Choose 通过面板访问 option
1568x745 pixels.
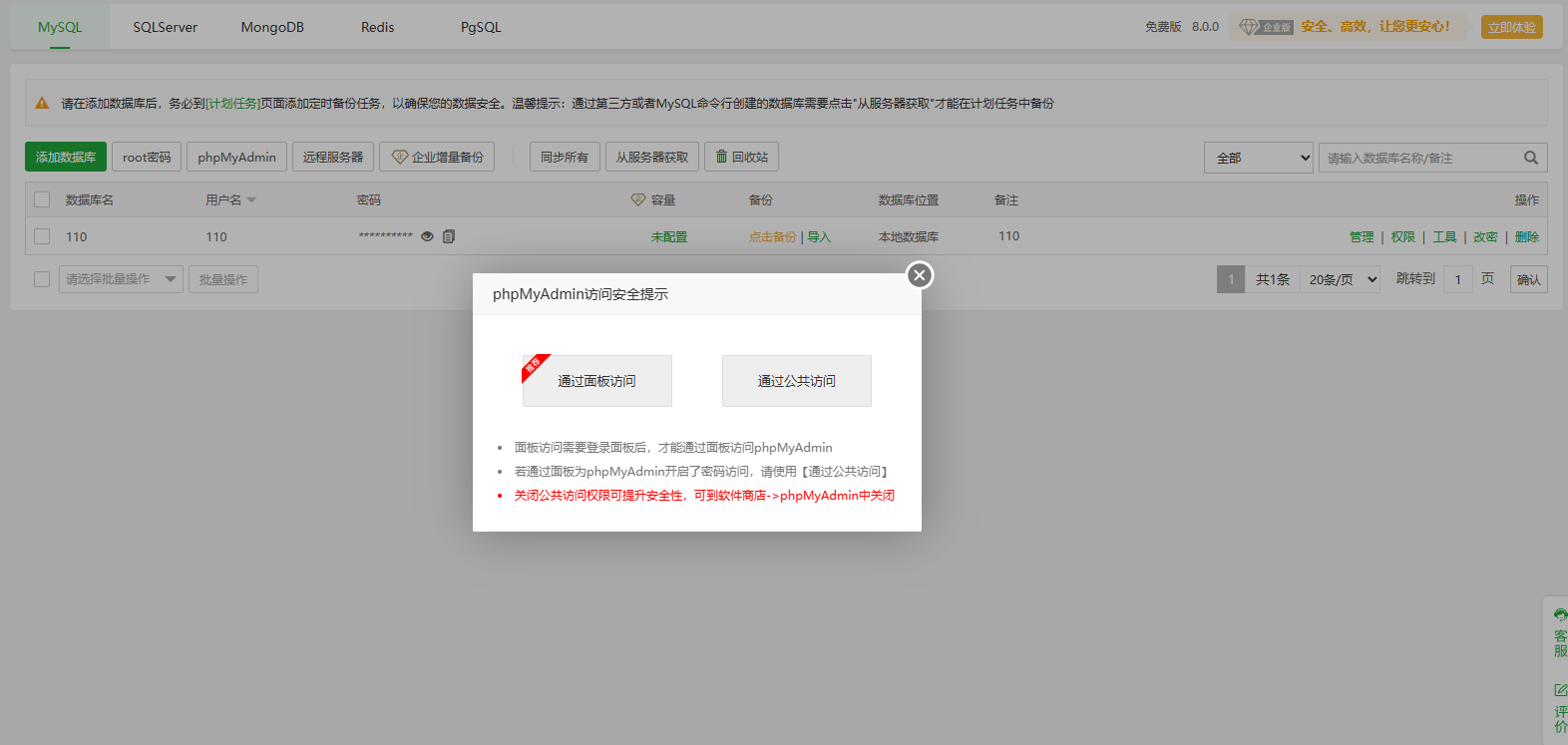coord(597,381)
